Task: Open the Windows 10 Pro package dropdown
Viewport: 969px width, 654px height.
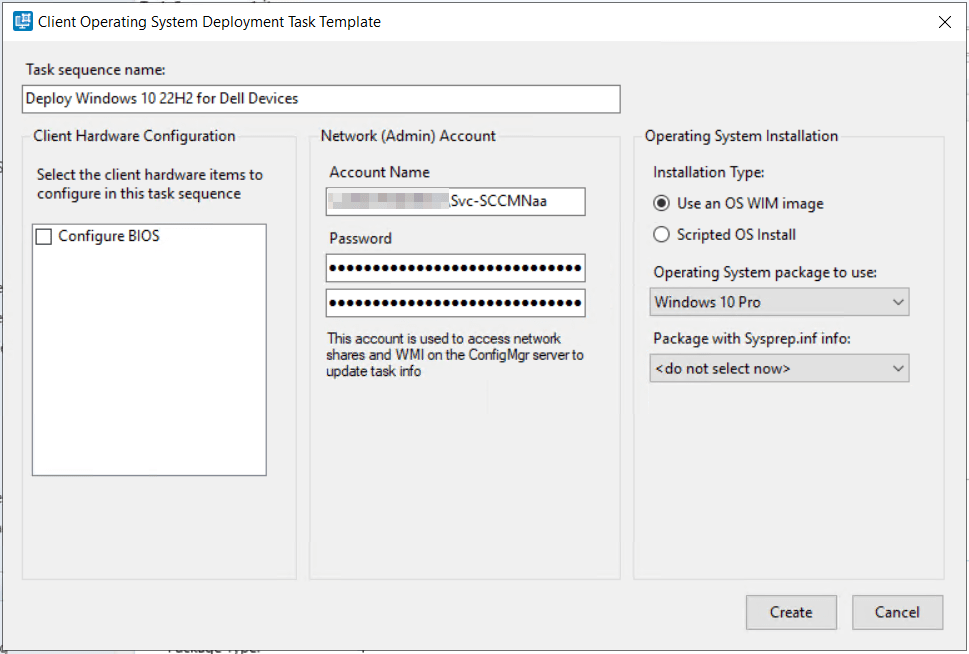Action: (780, 302)
